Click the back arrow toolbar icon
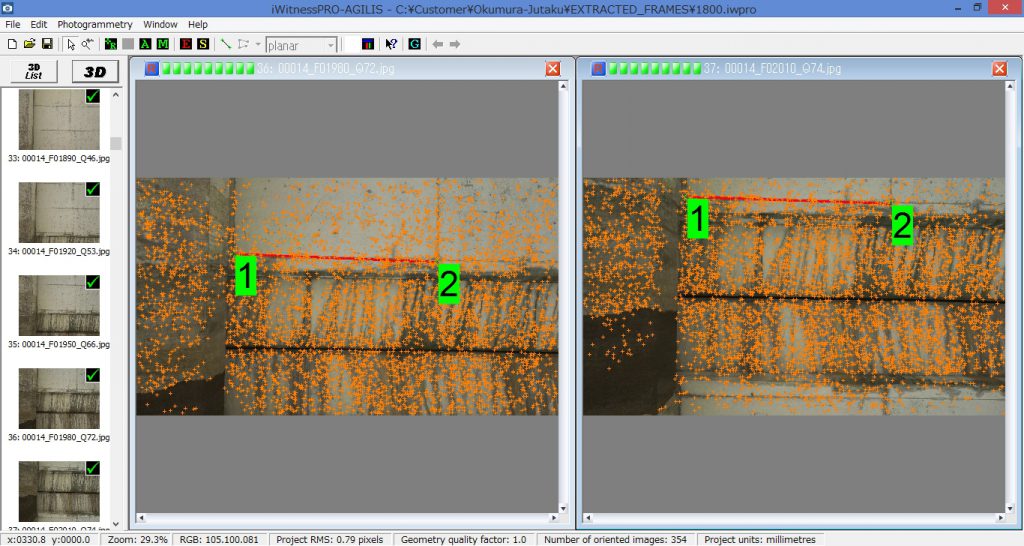This screenshot has height=546, width=1024. click(x=438, y=44)
